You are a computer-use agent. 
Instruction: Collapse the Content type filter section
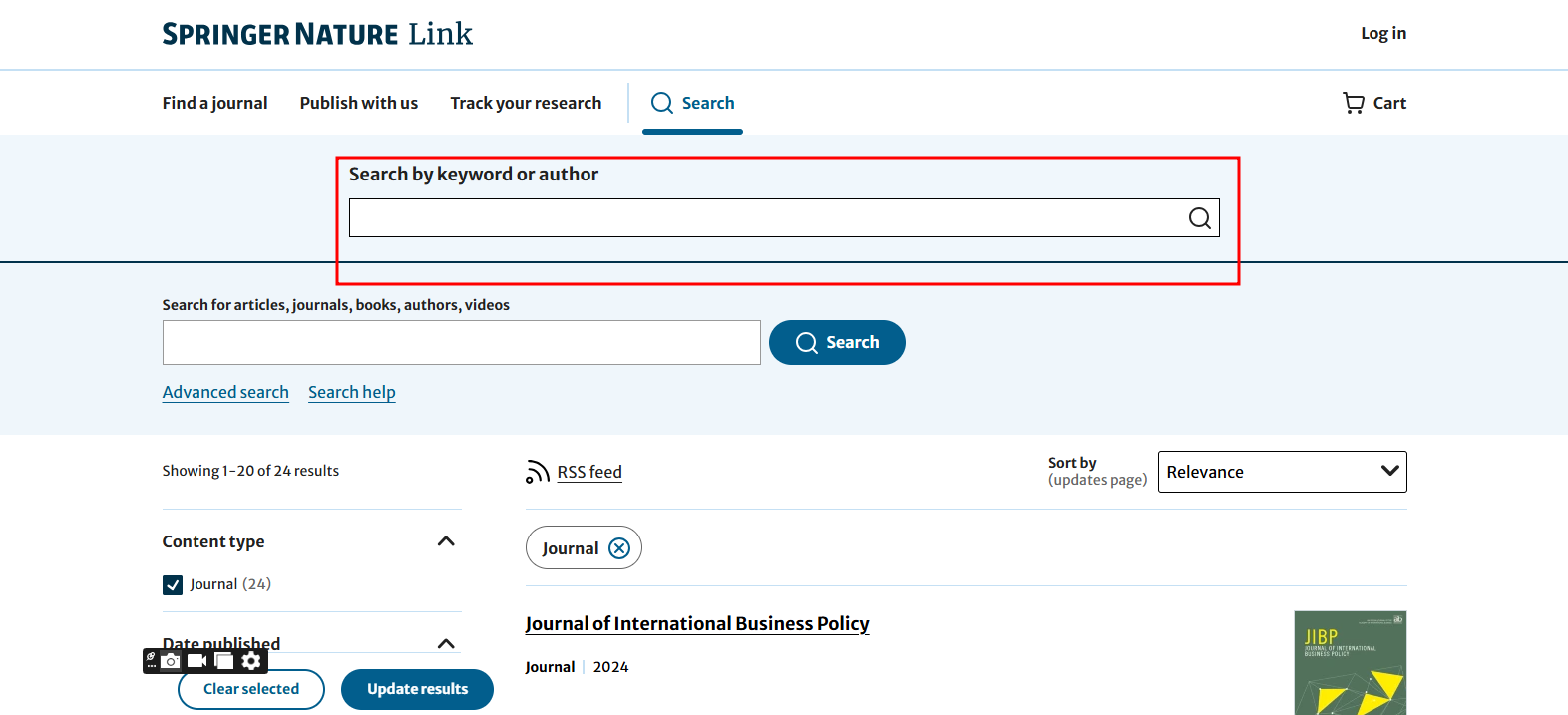pyautogui.click(x=446, y=541)
